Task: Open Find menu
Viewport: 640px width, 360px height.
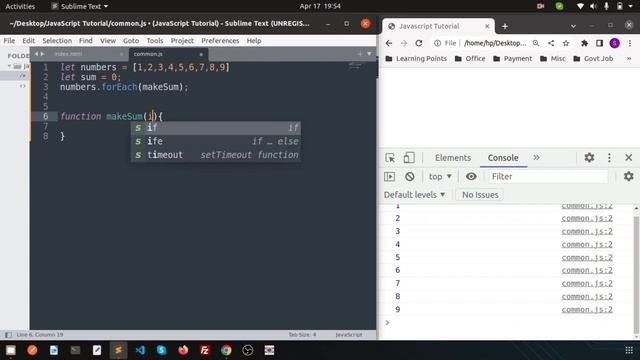Action: coord(86,41)
